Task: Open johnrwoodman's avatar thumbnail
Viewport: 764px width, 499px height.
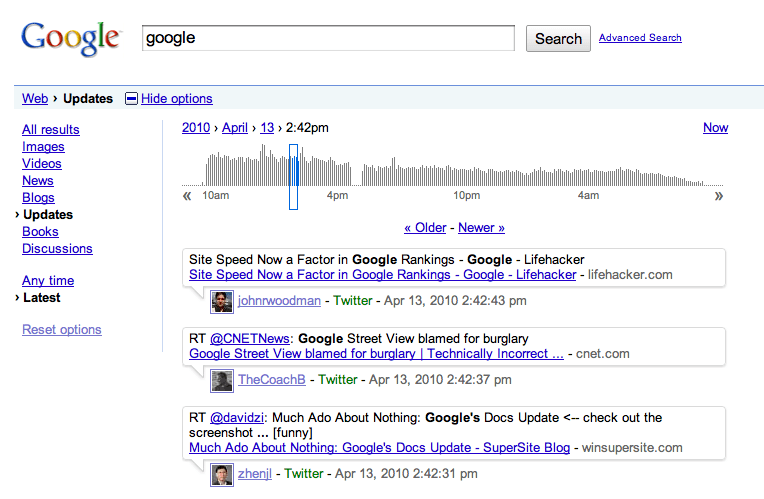Action: pyautogui.click(x=222, y=302)
